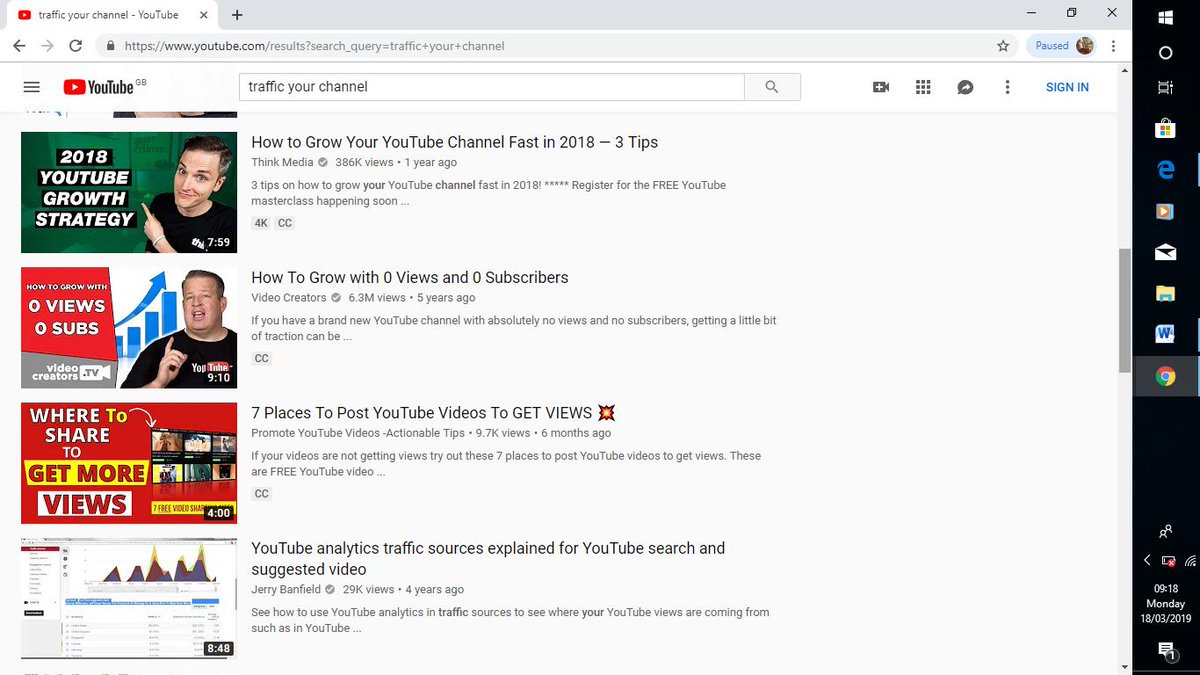The height and width of the screenshot is (675, 1200).
Task: Click Chrome taskbar icon
Action: [x=1165, y=377]
